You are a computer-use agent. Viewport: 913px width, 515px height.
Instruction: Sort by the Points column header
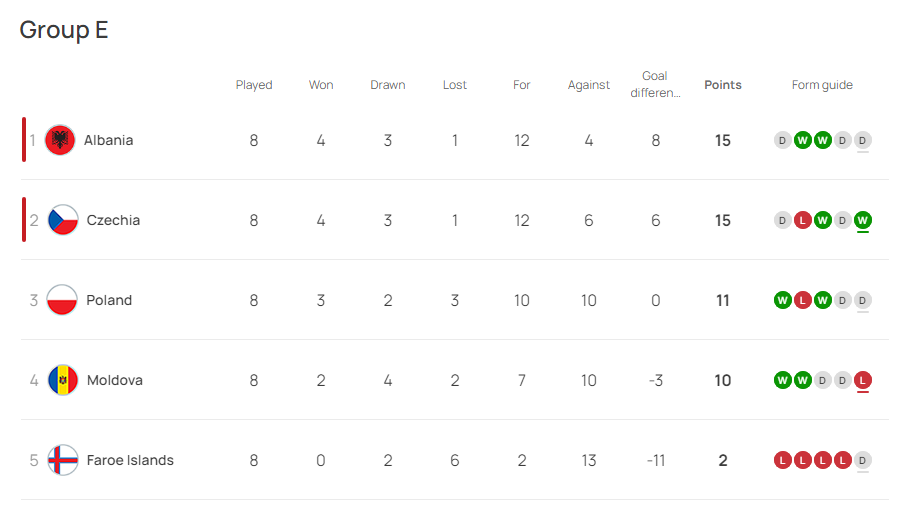723,85
